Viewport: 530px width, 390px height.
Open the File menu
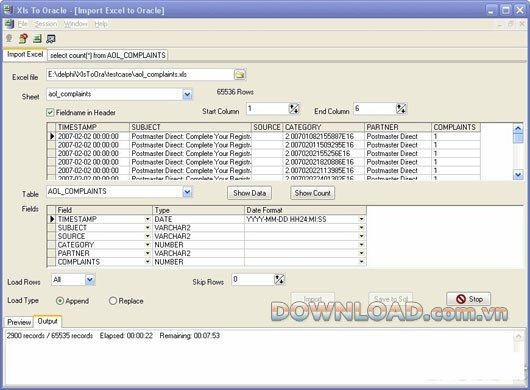click(x=22, y=24)
